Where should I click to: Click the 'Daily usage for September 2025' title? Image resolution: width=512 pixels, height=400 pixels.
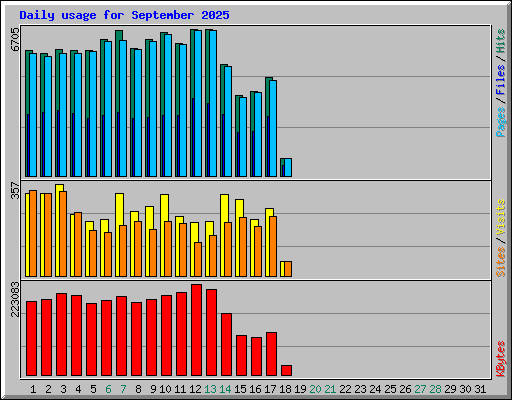click(x=124, y=15)
